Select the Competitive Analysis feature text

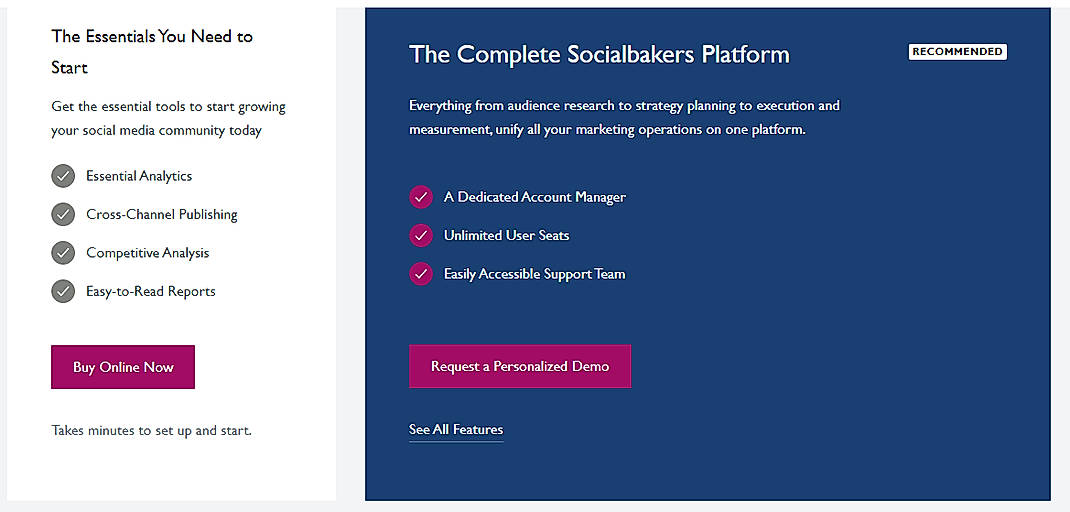pyautogui.click(x=148, y=253)
